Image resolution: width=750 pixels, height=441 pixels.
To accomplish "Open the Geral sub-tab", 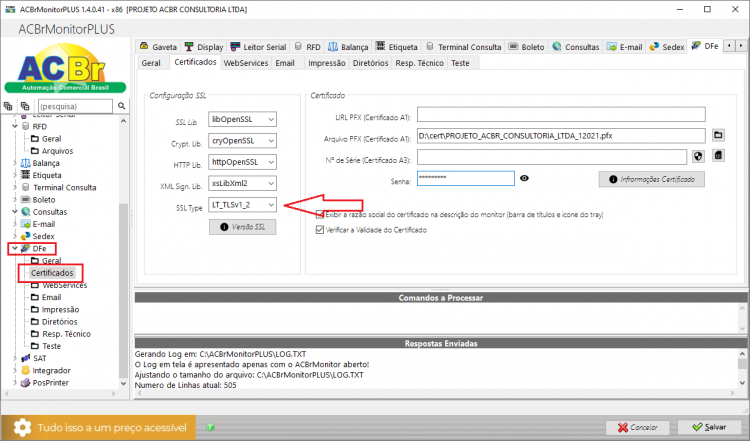I will tap(151, 63).
